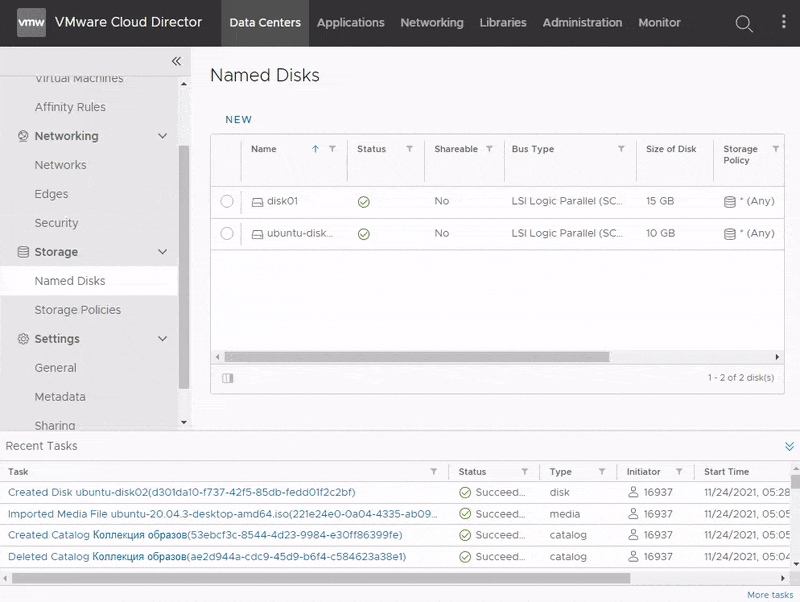This screenshot has width=800, height=602.
Task: Click the user icon in Created Disk task row
Action: tap(633, 492)
